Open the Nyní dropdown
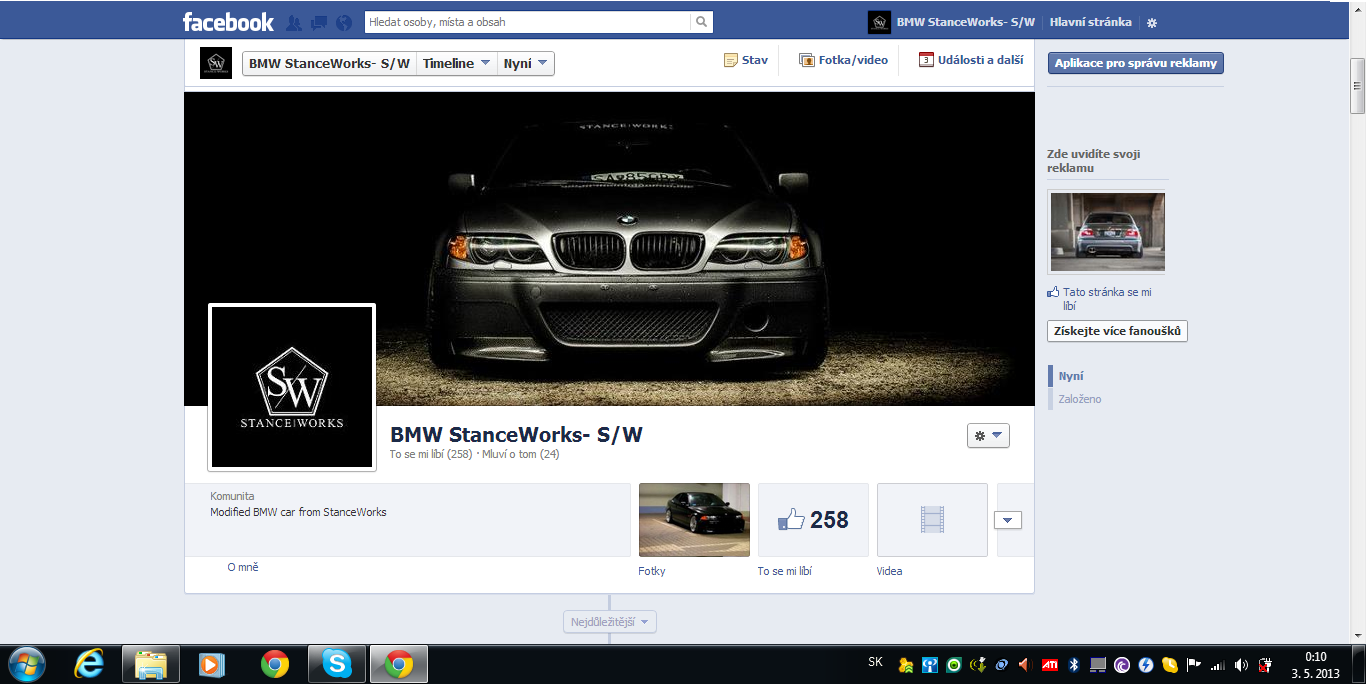Viewport: 1366px width, 684px height. tap(526, 64)
